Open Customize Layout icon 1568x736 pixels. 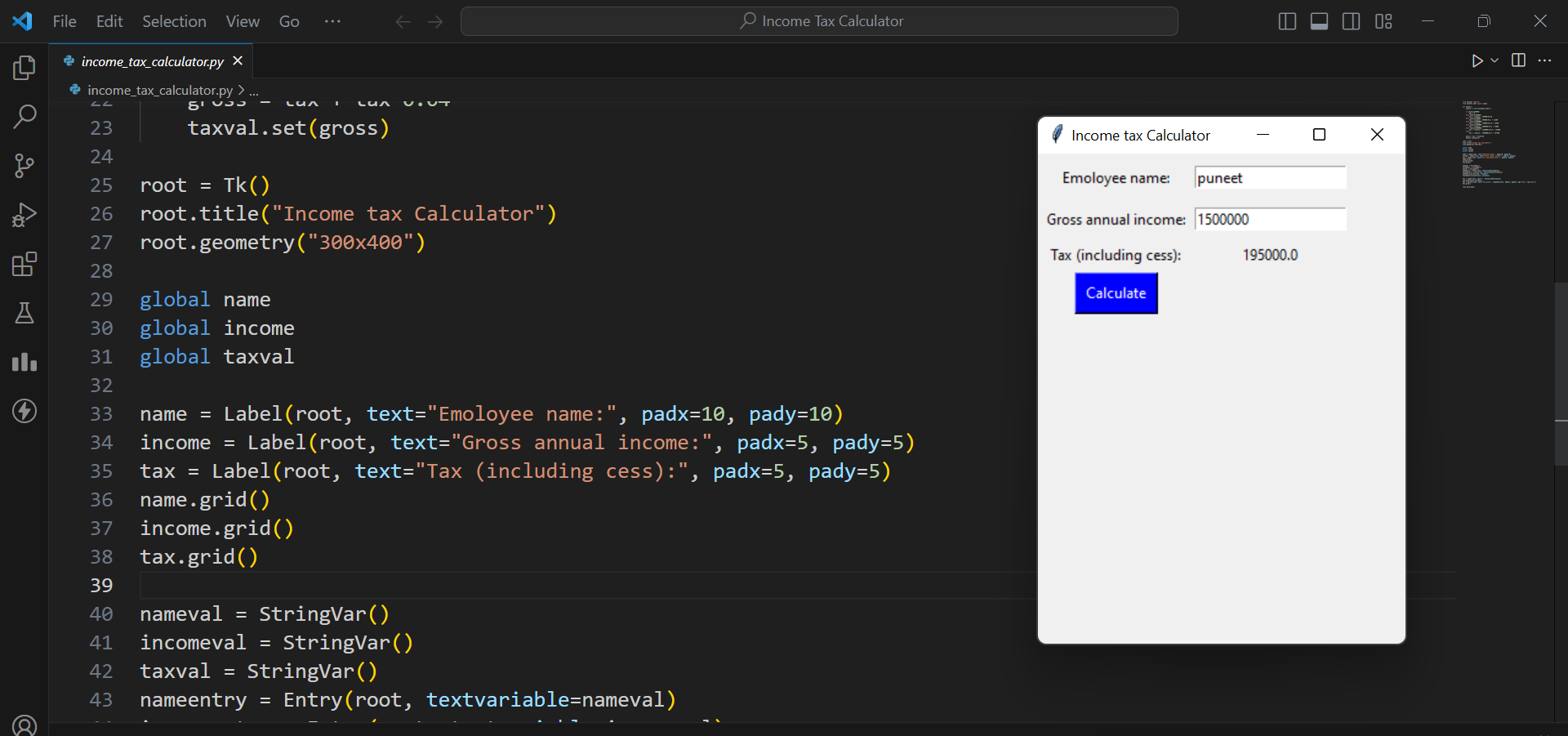(x=1383, y=21)
